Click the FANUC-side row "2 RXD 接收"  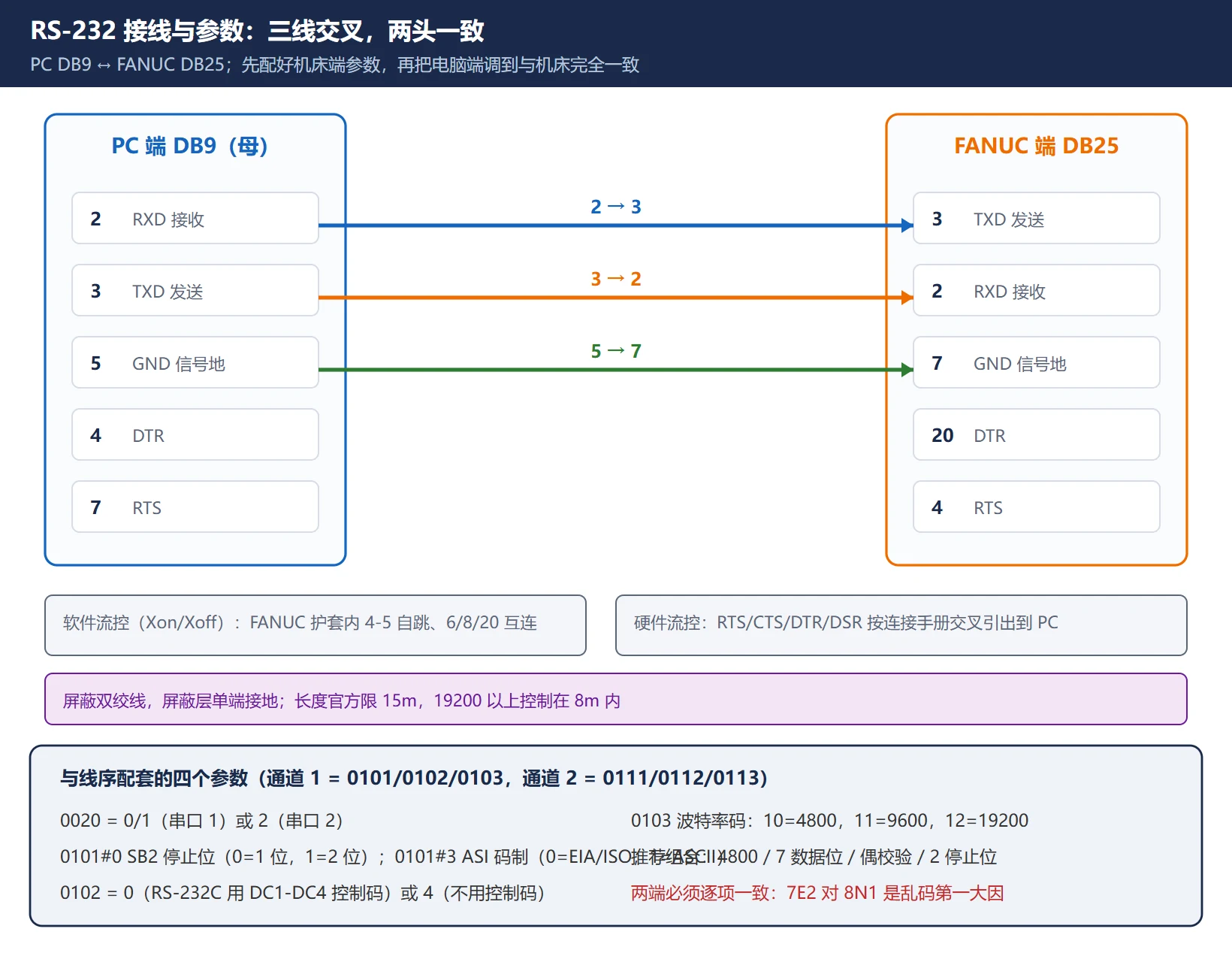click(x=1037, y=290)
